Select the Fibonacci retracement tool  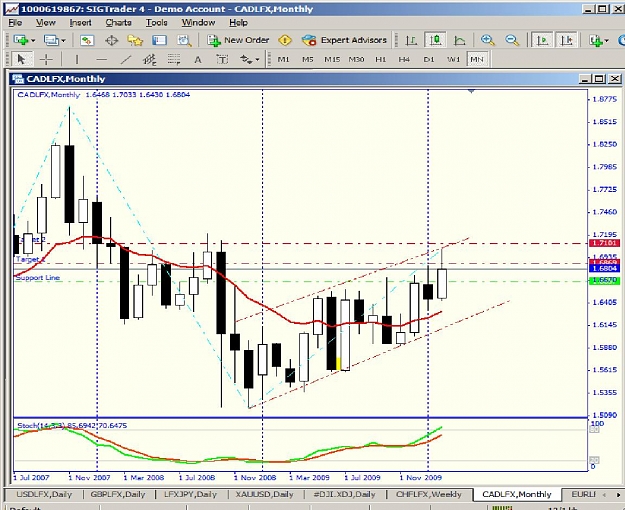point(174,60)
